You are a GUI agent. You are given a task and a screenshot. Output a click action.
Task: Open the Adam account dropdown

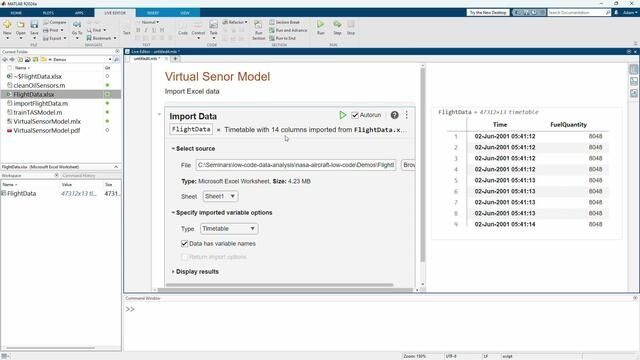(629, 13)
